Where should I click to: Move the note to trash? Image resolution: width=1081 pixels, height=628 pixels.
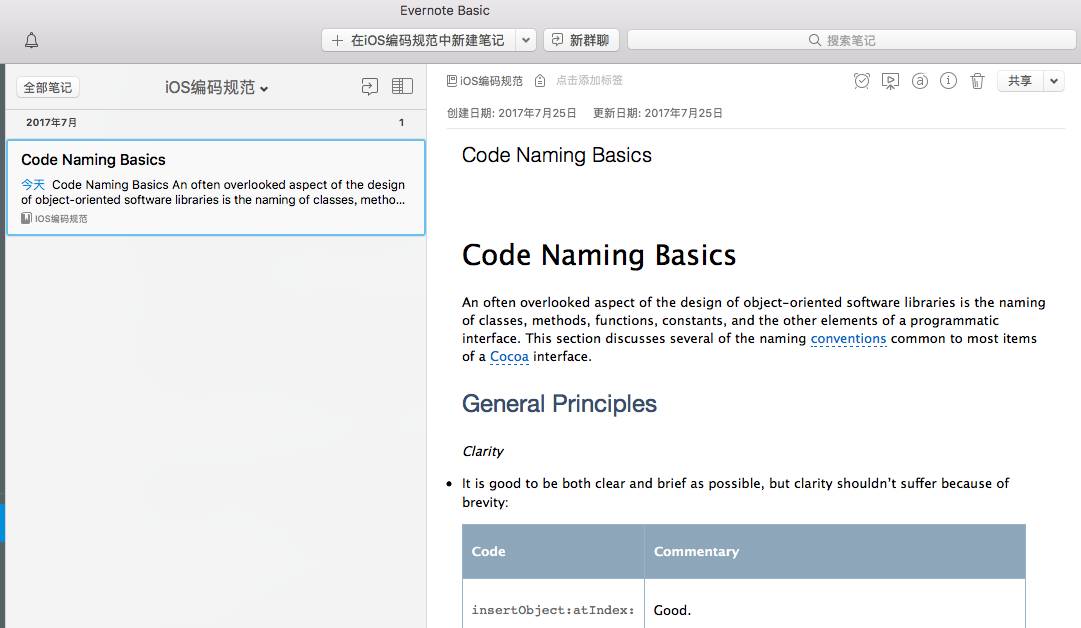pyautogui.click(x=978, y=81)
